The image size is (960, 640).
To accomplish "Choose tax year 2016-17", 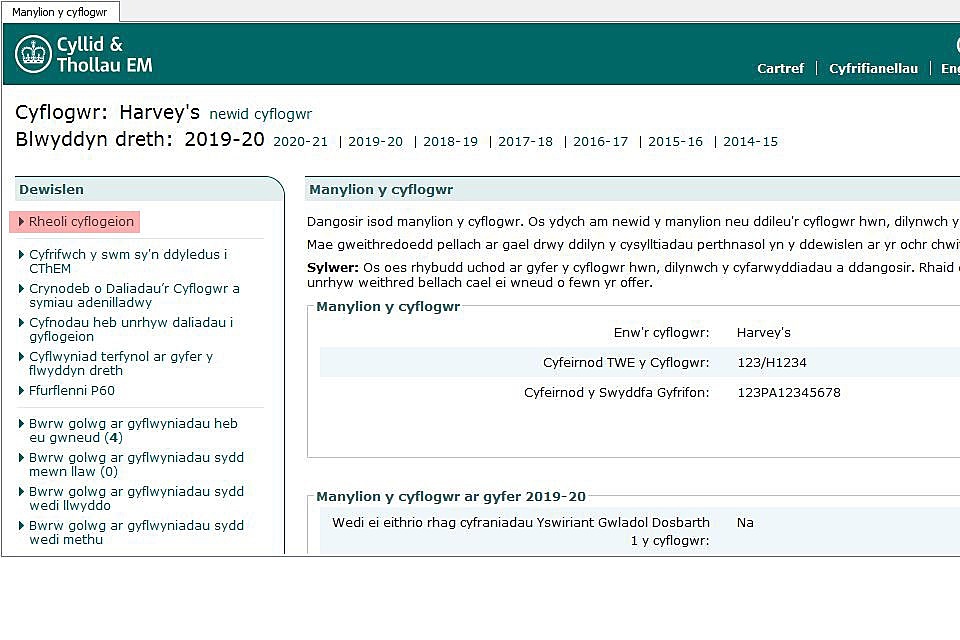I will click(x=600, y=142).
